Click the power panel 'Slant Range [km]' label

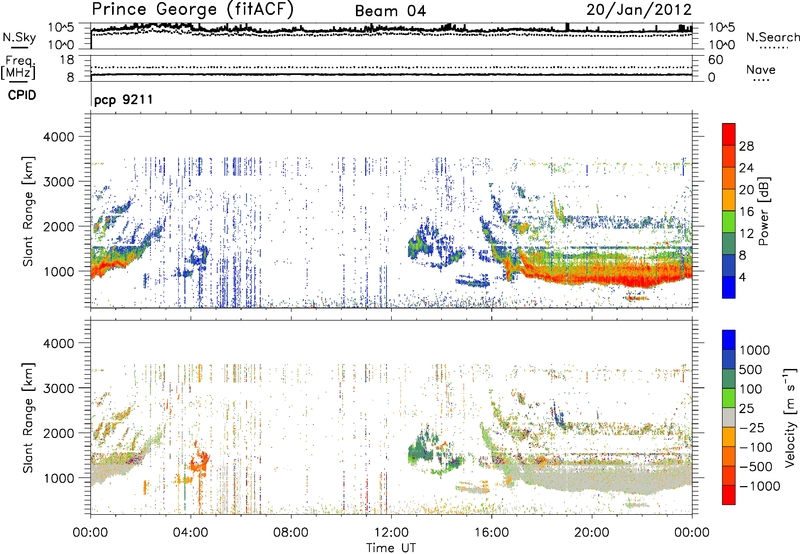(28, 211)
